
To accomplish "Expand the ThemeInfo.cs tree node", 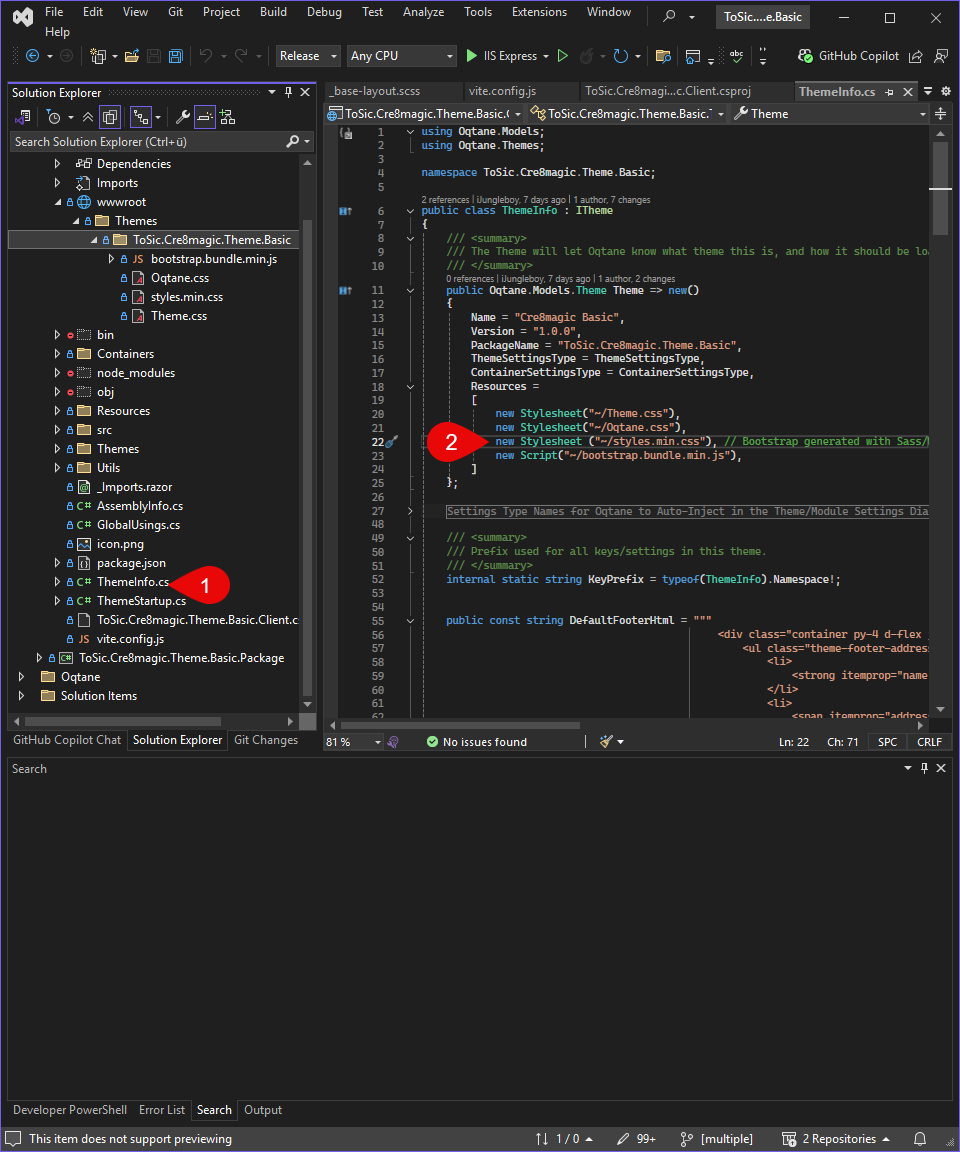I will click(57, 582).
